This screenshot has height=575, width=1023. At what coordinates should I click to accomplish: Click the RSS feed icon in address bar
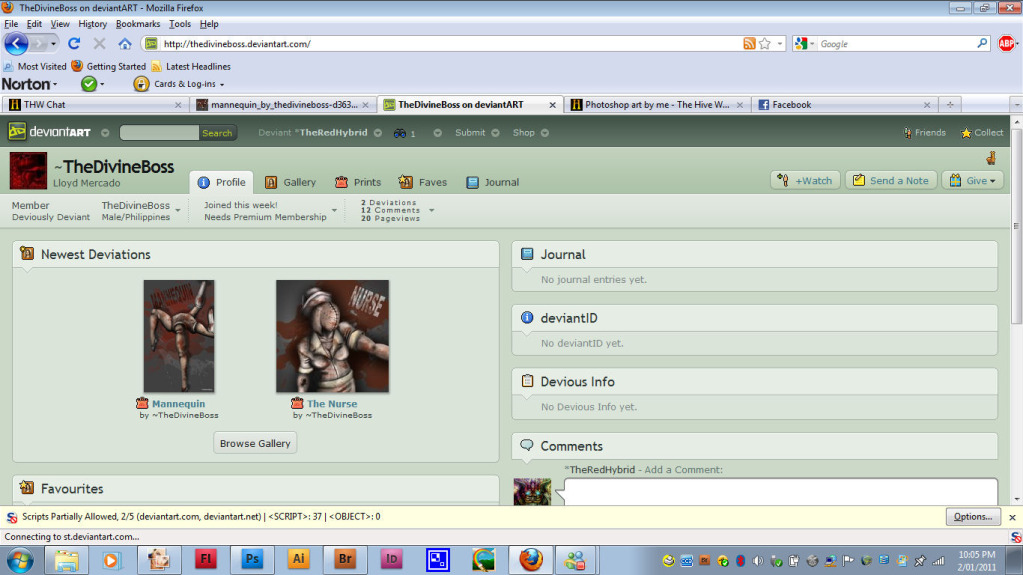point(749,44)
